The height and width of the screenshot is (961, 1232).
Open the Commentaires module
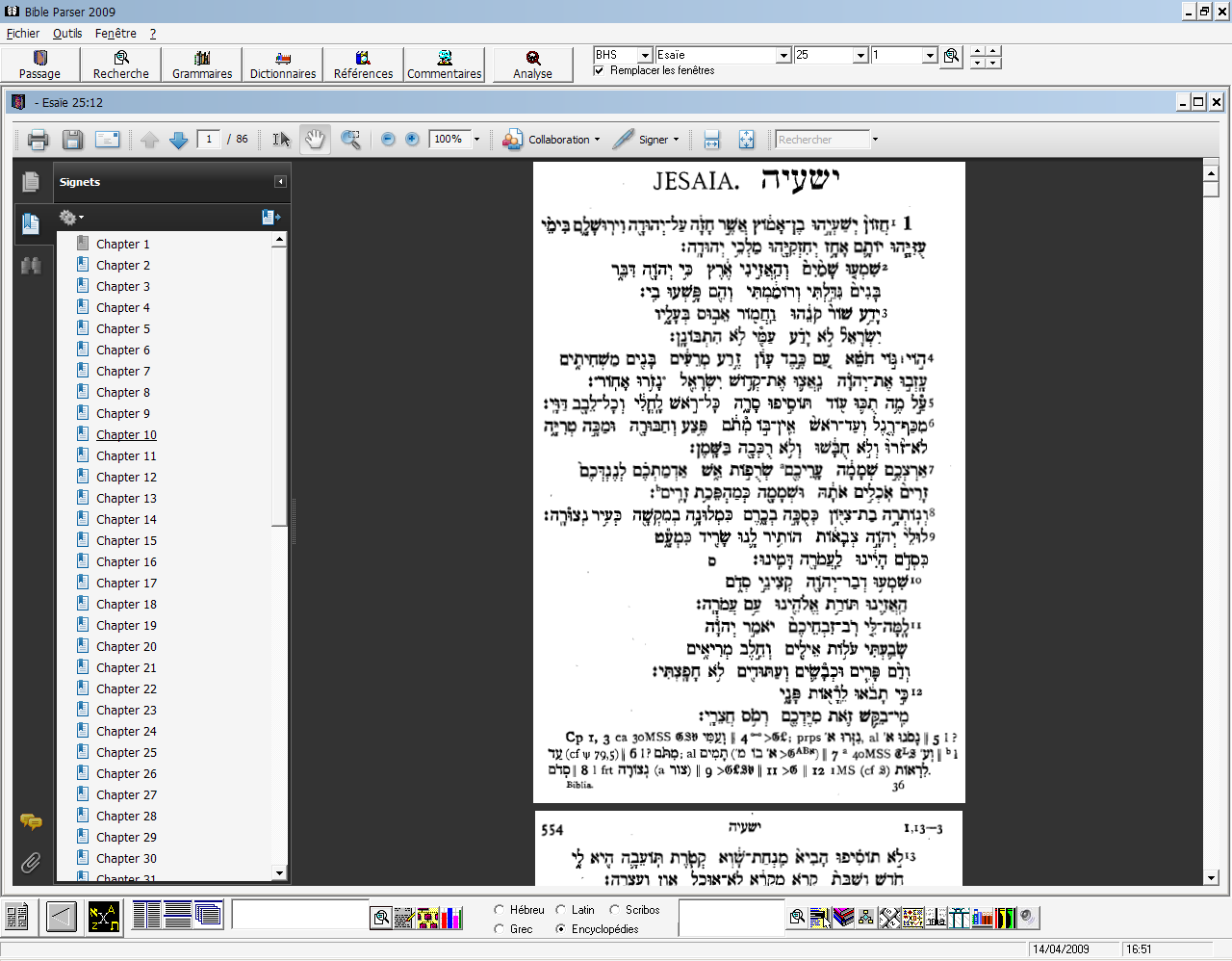coord(445,65)
